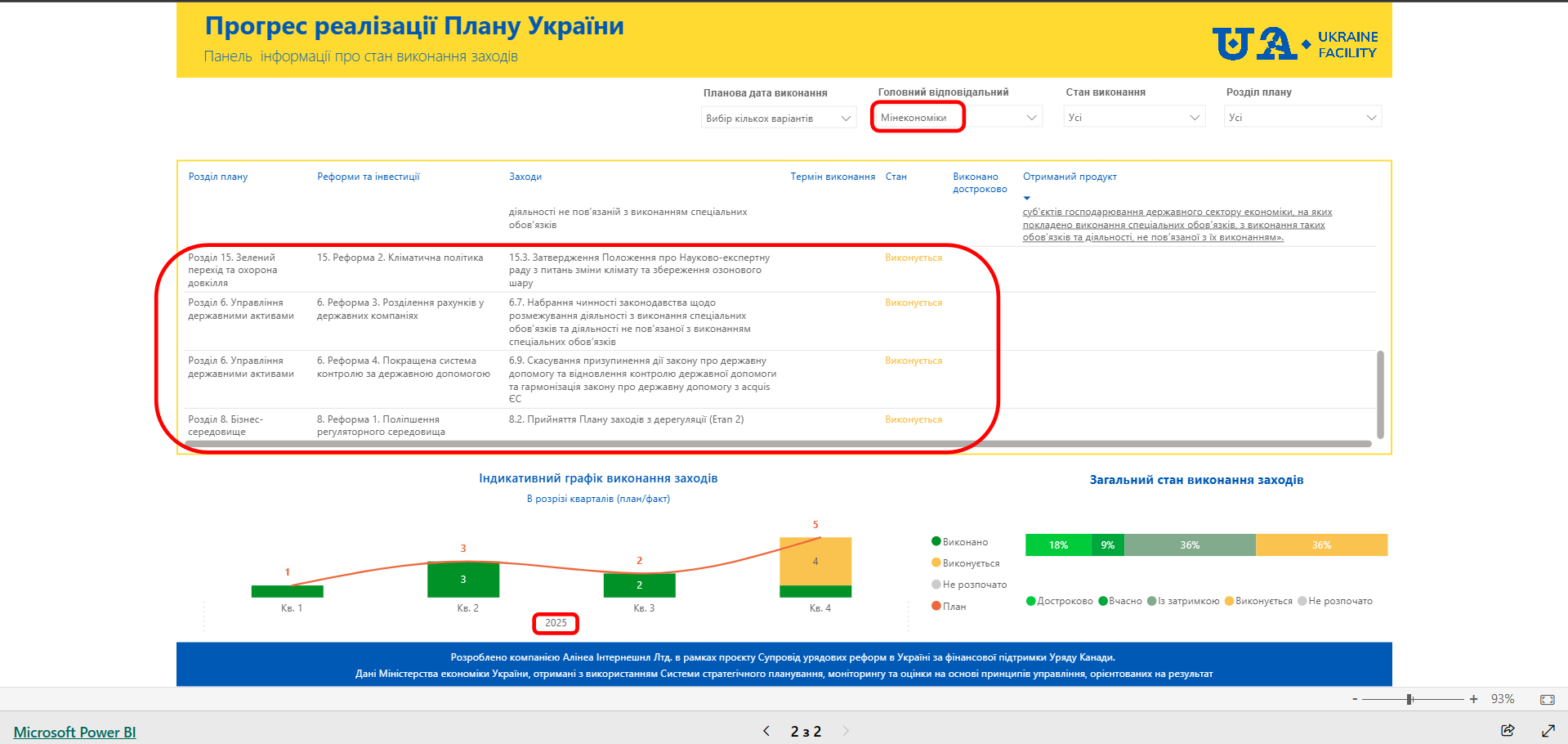
Task: Click the '2 з 2' page indicator
Action: pyautogui.click(x=806, y=732)
